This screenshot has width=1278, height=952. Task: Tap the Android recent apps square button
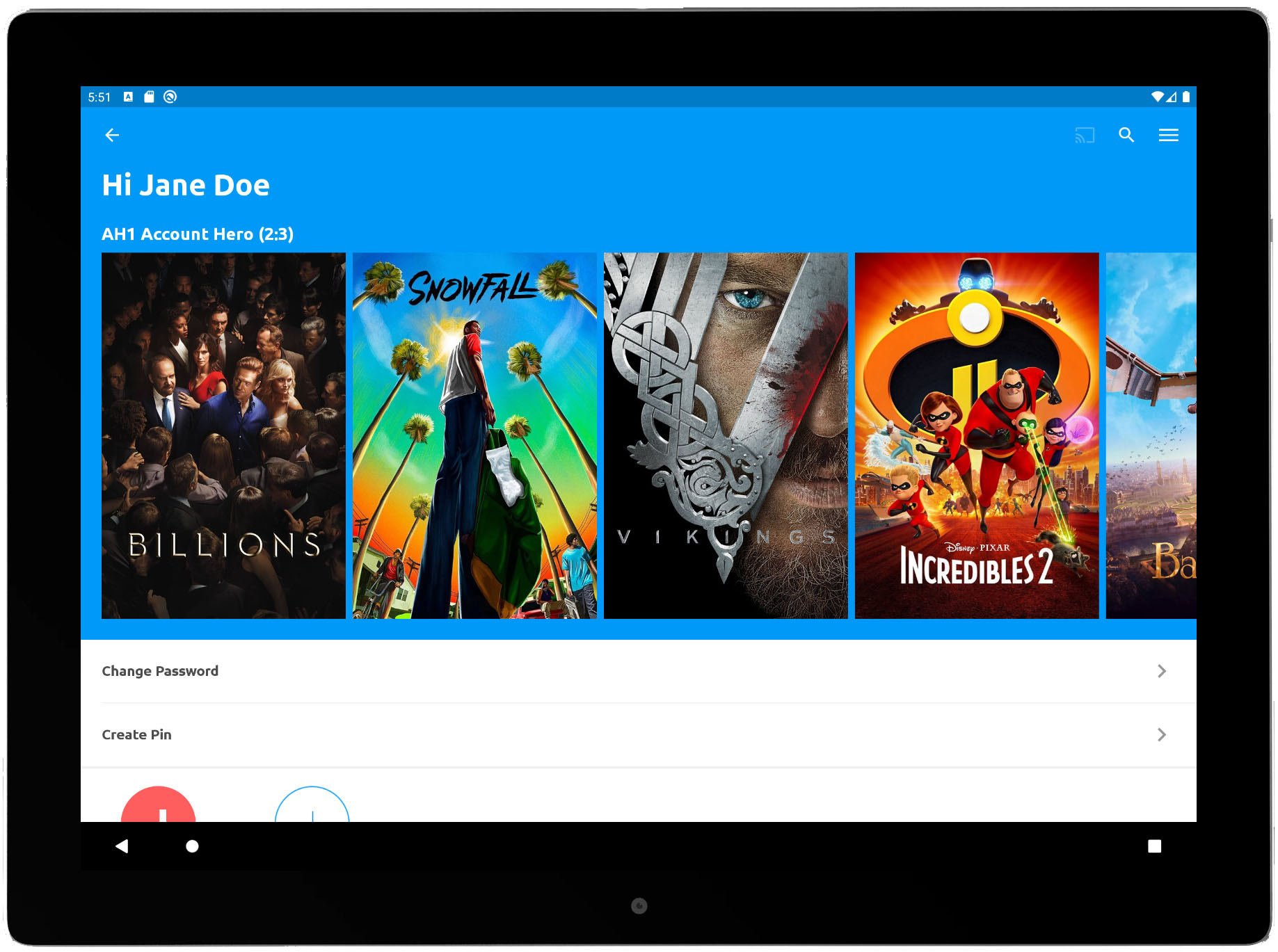pos(1155,846)
